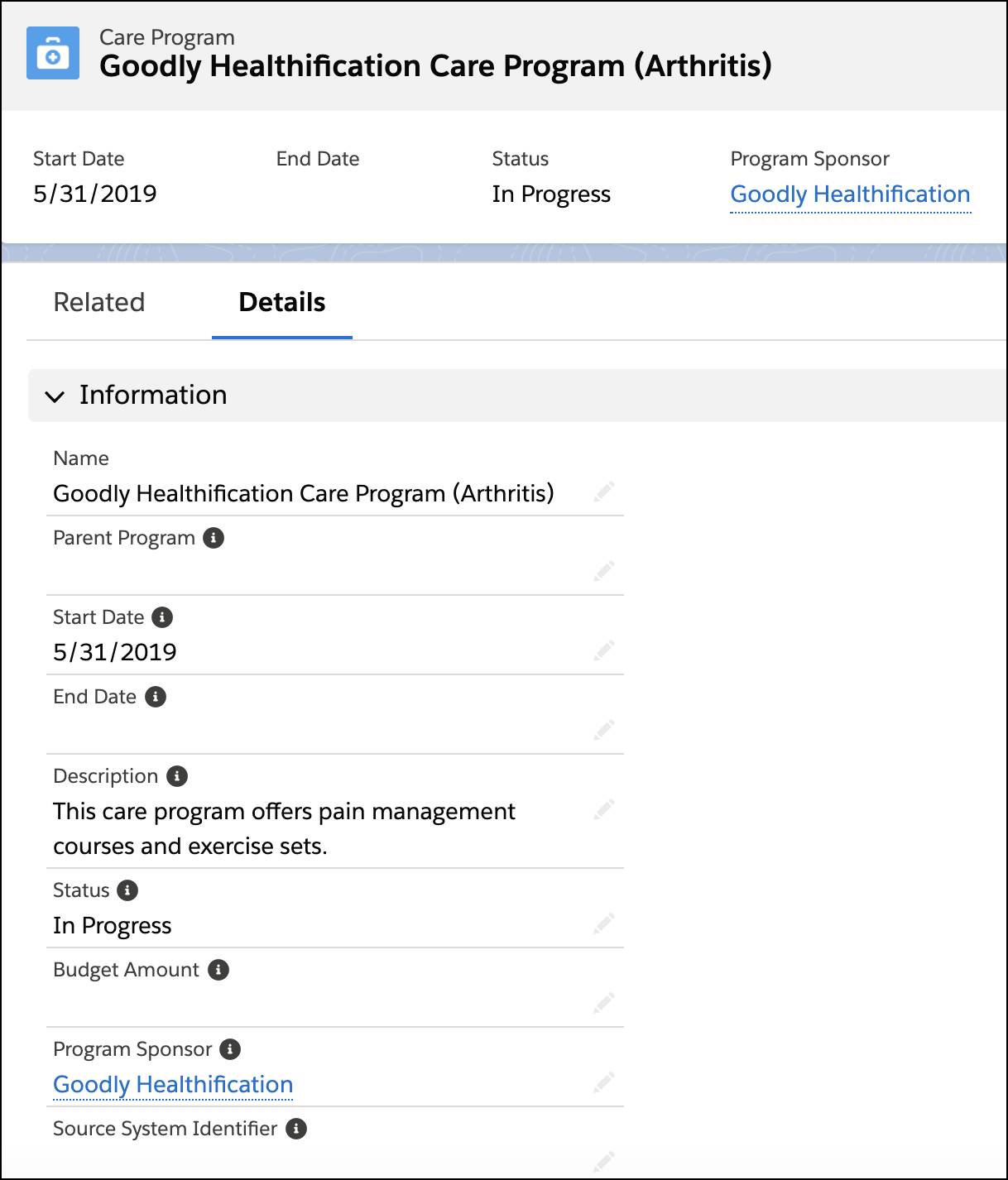Open the info icon beside Description label
The height and width of the screenshot is (1180, 1008).
pyautogui.click(x=177, y=776)
